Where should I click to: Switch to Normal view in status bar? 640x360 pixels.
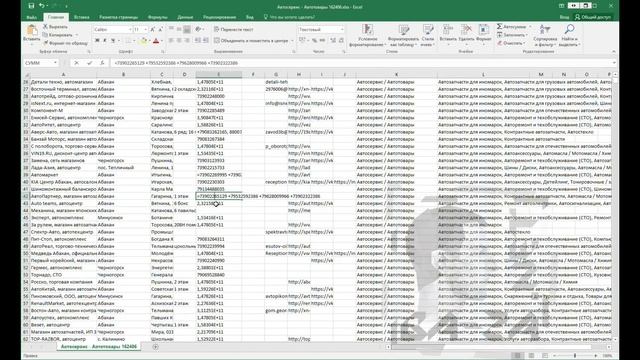point(518,356)
